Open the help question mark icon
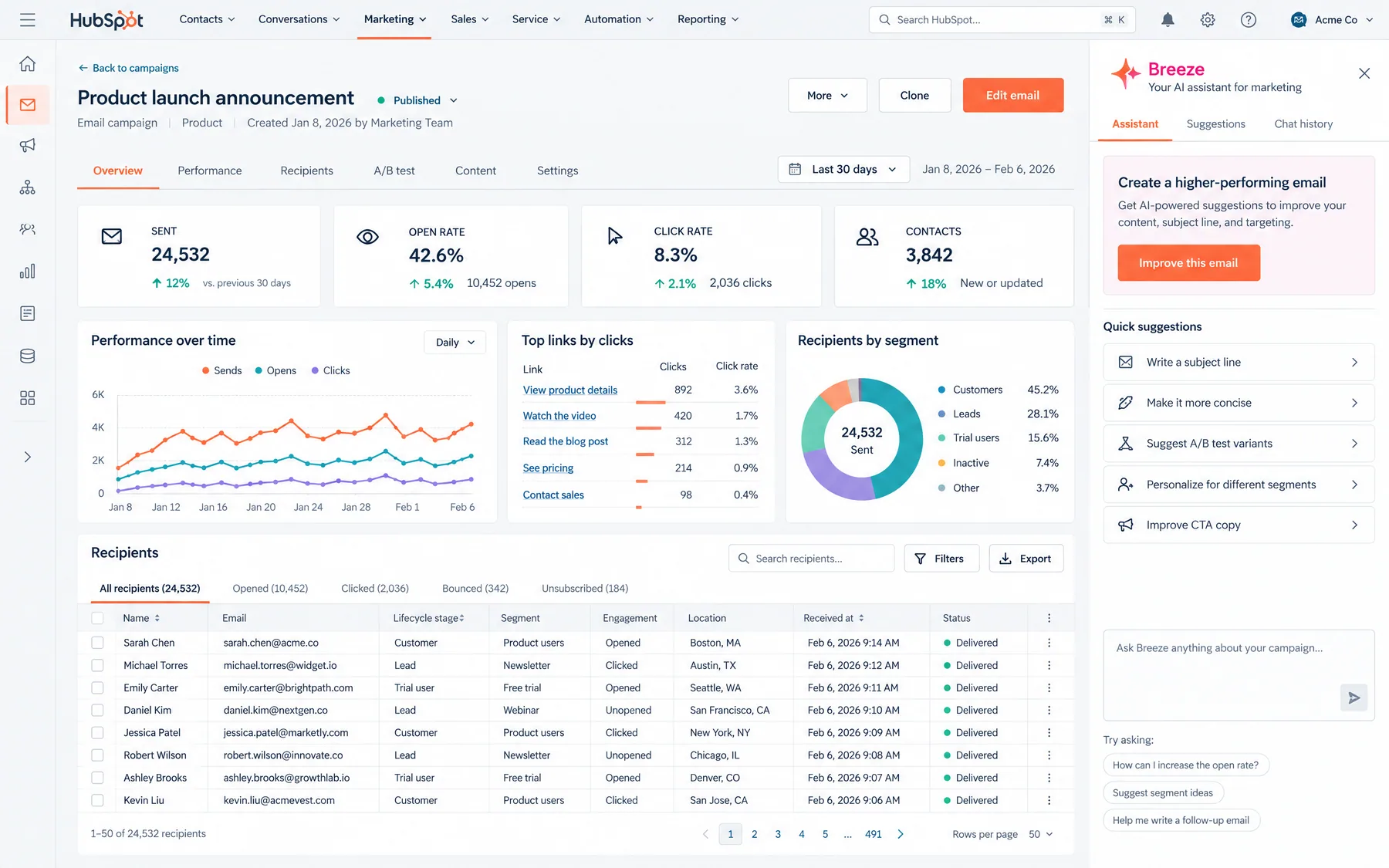Screen dimensions: 1389x868 pyautogui.click(x=1248, y=20)
